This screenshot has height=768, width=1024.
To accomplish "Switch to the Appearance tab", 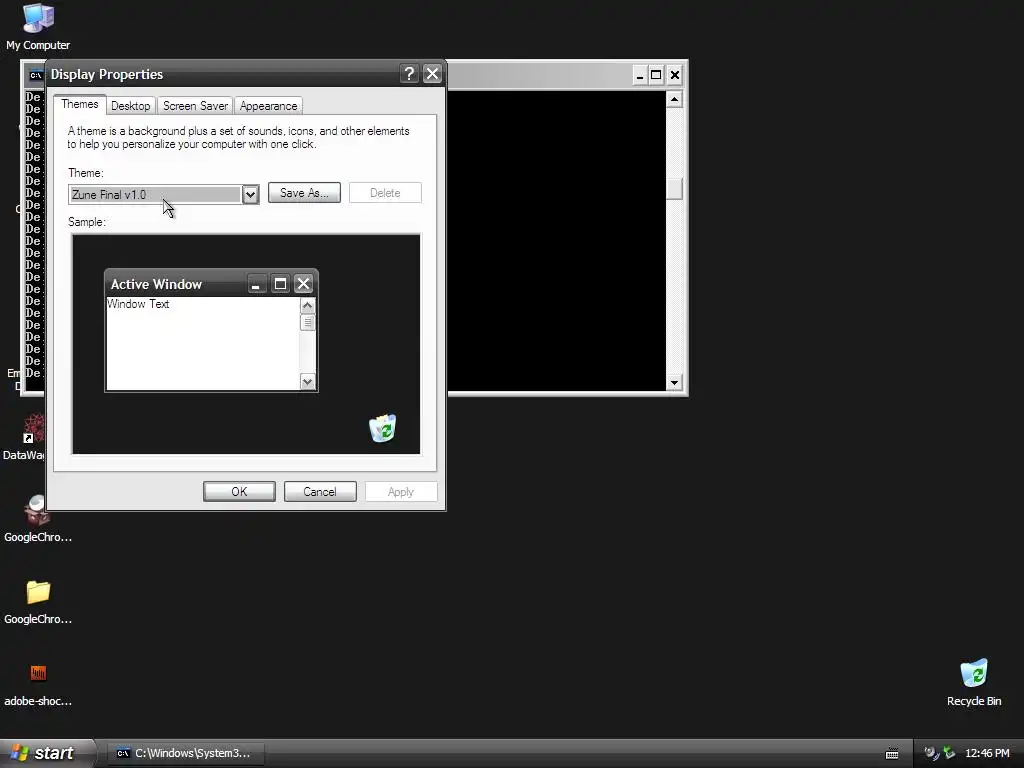I will tap(268, 106).
